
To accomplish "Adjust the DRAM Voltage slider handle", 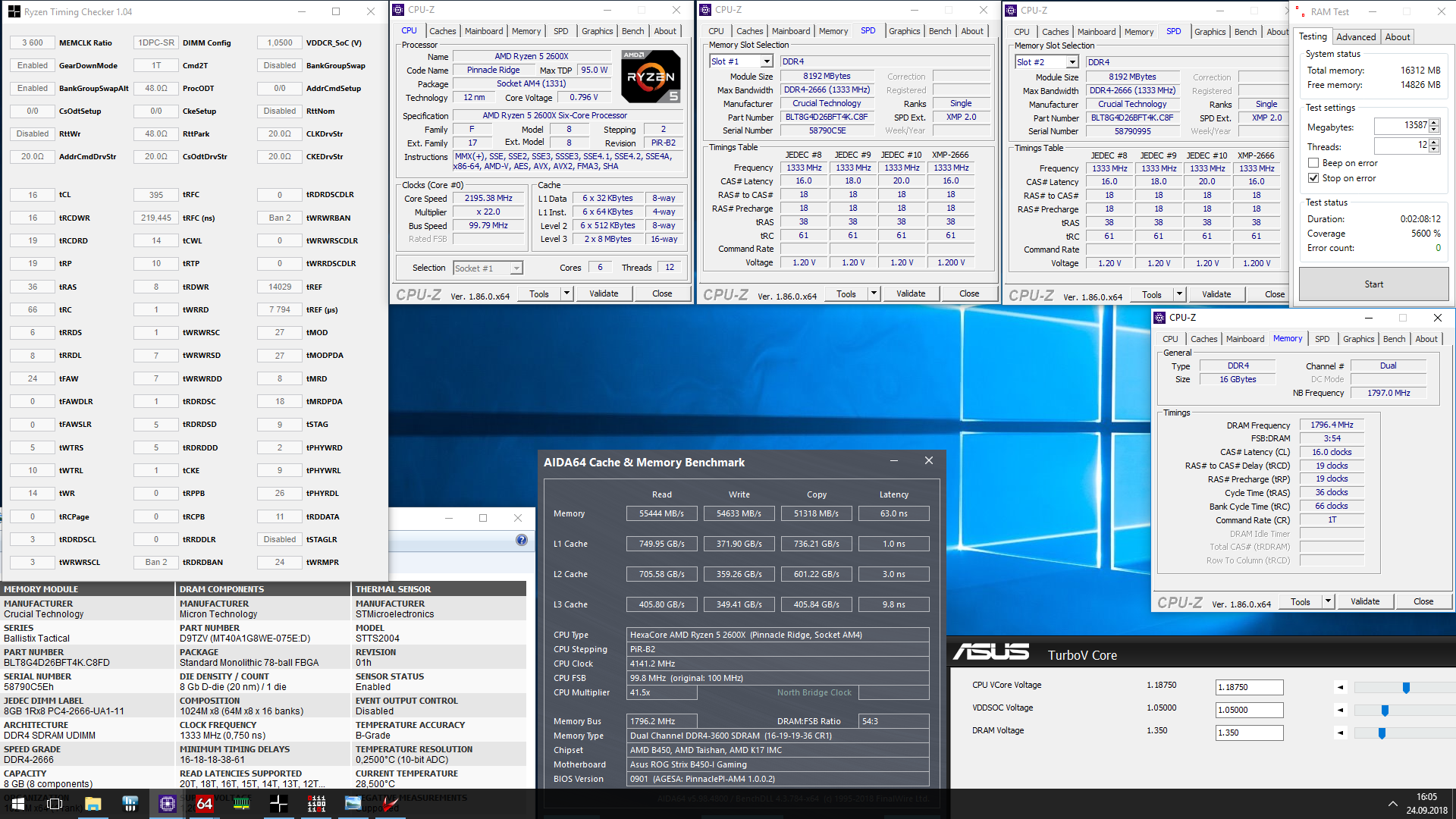I will pyautogui.click(x=1382, y=733).
